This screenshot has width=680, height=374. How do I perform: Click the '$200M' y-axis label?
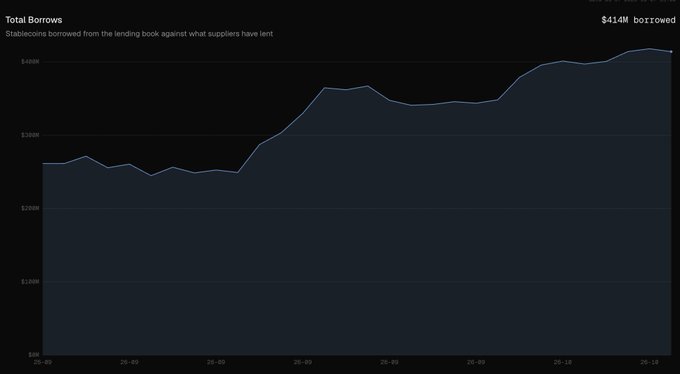[x=30, y=209]
